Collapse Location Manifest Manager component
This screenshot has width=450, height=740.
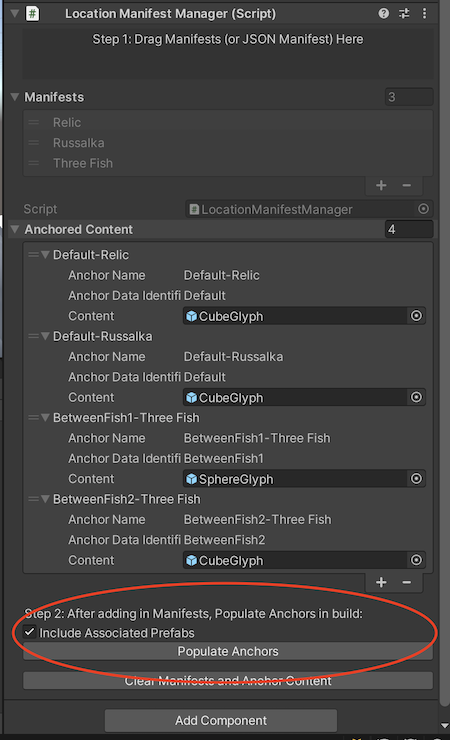click(15, 13)
